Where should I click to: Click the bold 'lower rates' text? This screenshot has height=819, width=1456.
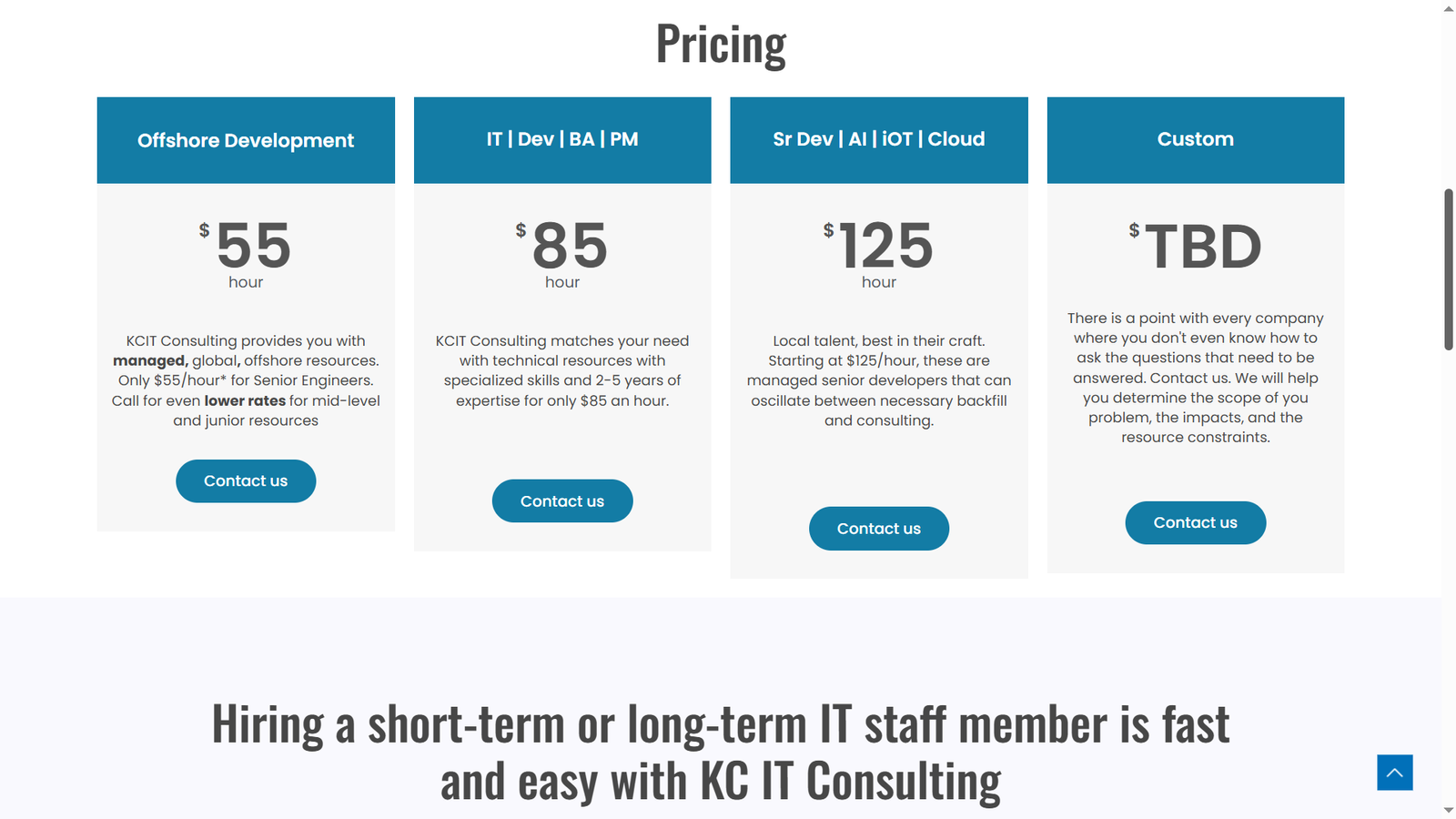pyautogui.click(x=245, y=400)
